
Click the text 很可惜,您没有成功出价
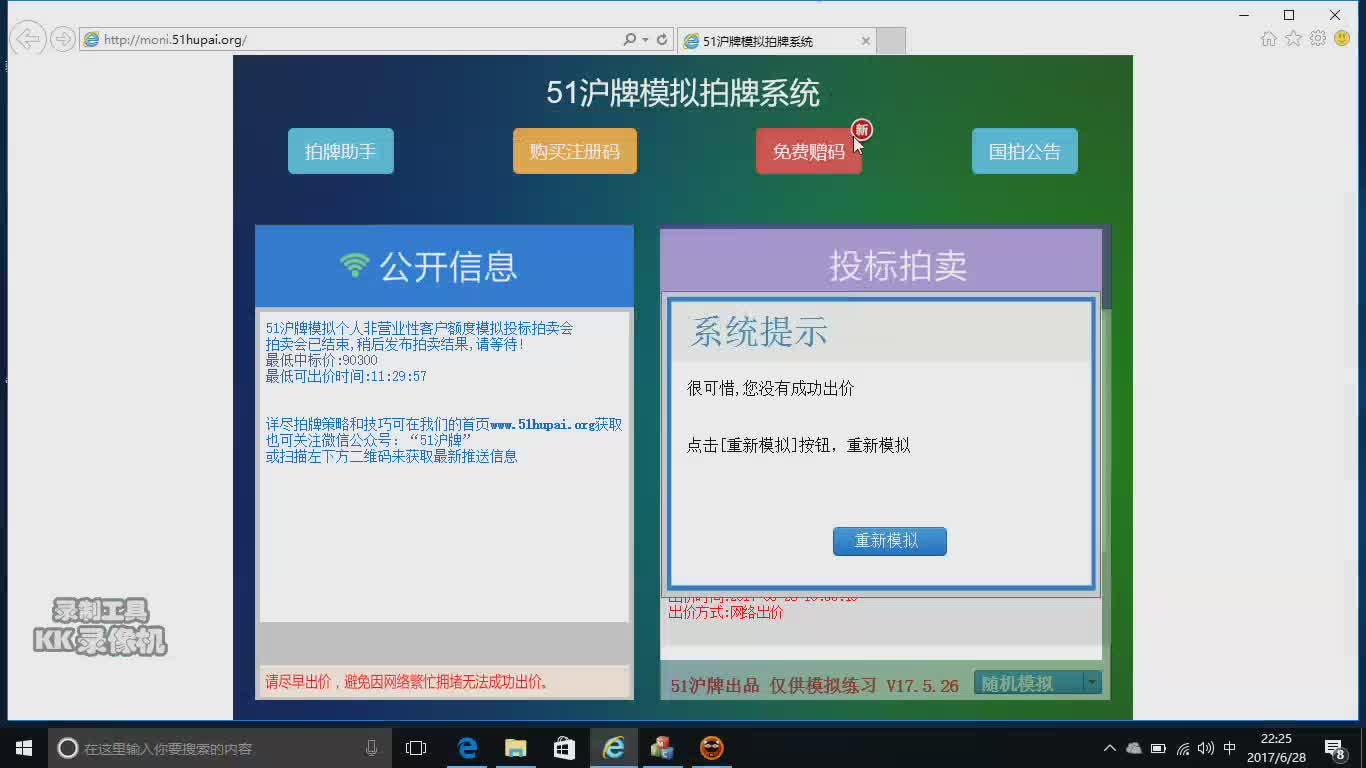(771, 388)
